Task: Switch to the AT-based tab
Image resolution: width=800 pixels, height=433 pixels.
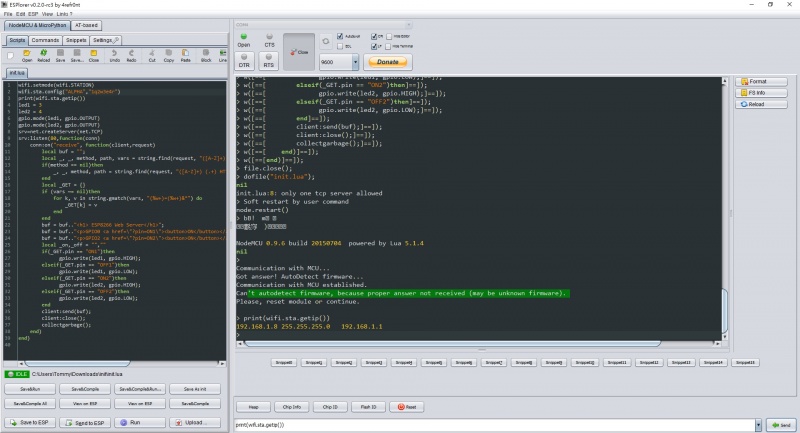Action: click(86, 25)
